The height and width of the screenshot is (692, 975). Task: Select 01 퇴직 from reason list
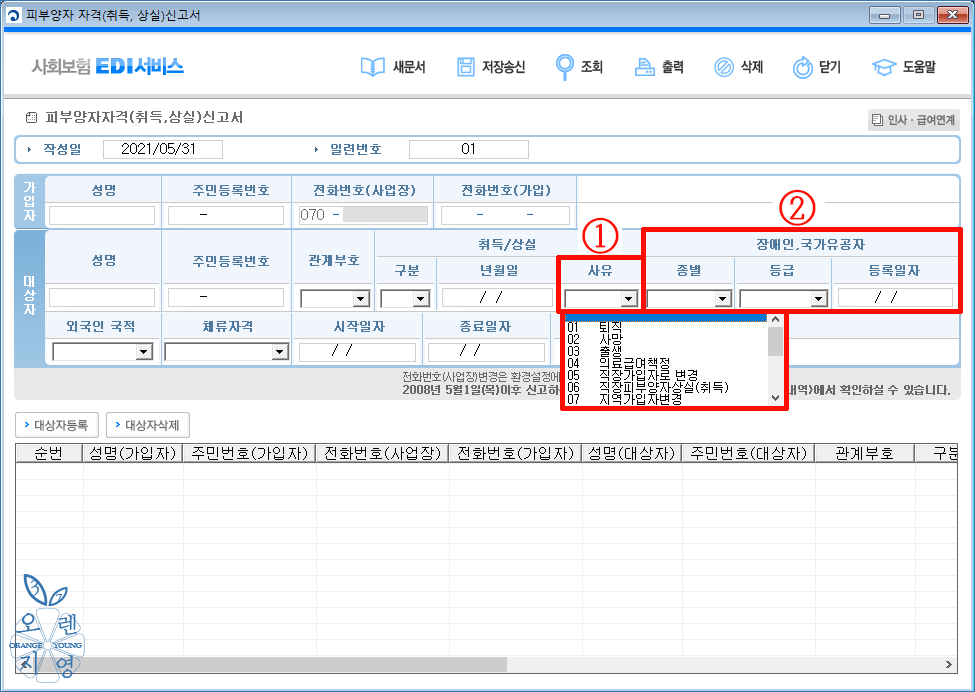pos(667,327)
